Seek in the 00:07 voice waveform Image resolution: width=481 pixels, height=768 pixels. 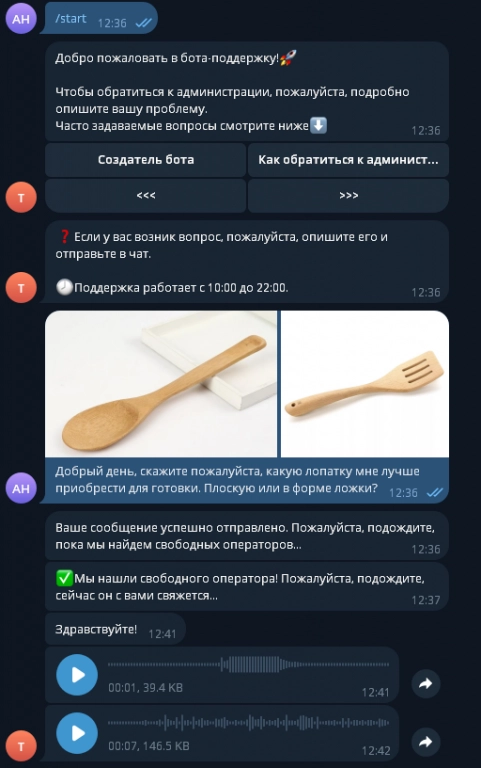[x=248, y=722]
